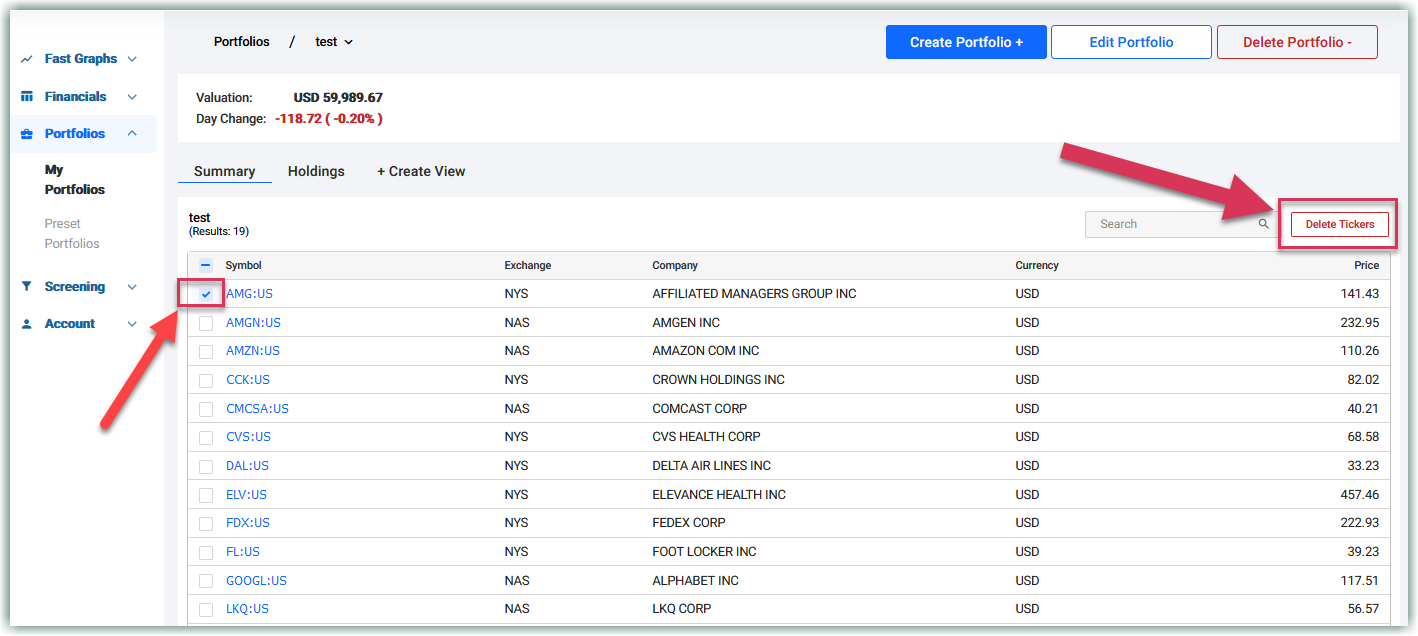This screenshot has height=636, width=1418.
Task: Click the price value 457.46
Action: tap(1359, 495)
